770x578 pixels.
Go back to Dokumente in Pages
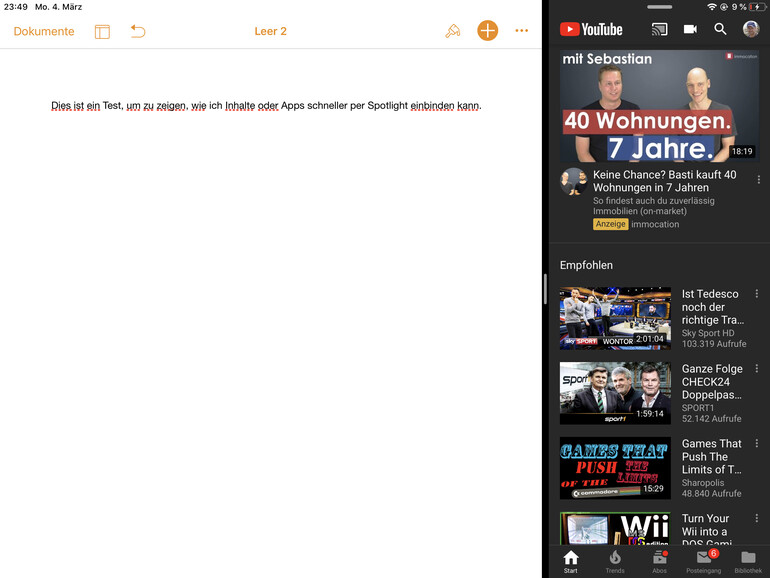click(44, 31)
